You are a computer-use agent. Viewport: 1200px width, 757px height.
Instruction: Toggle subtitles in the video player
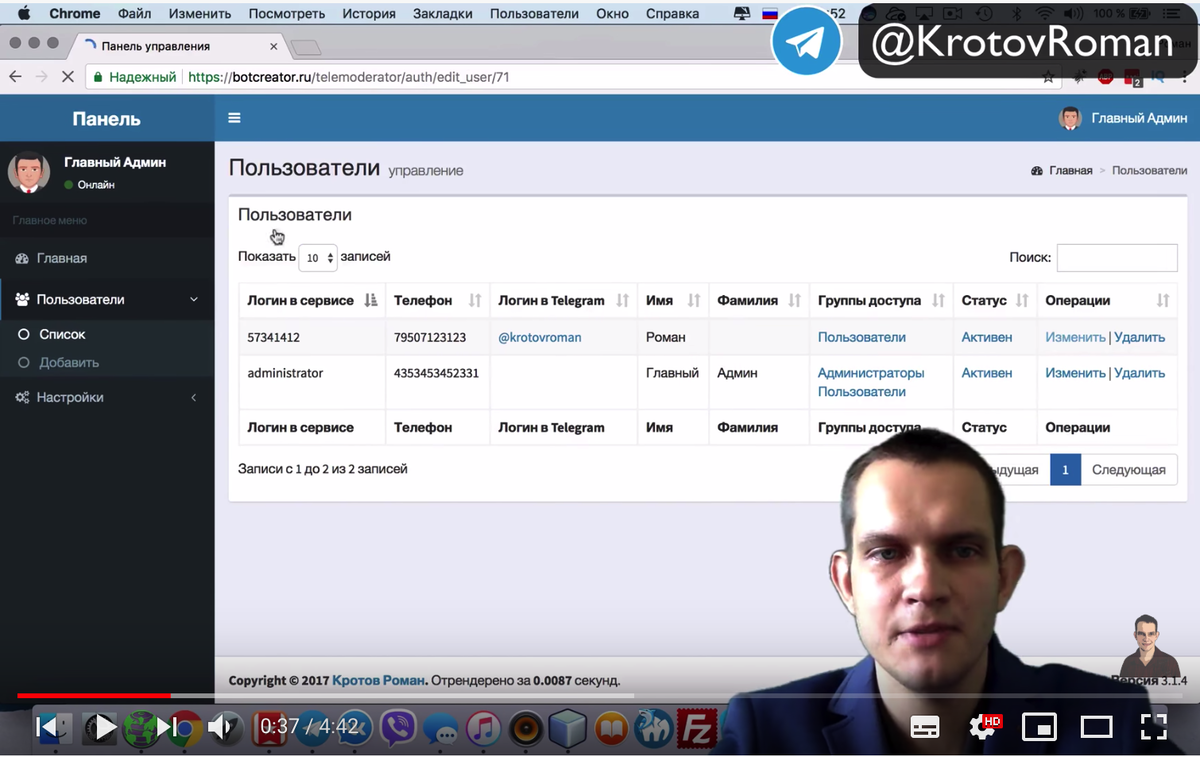pos(925,727)
